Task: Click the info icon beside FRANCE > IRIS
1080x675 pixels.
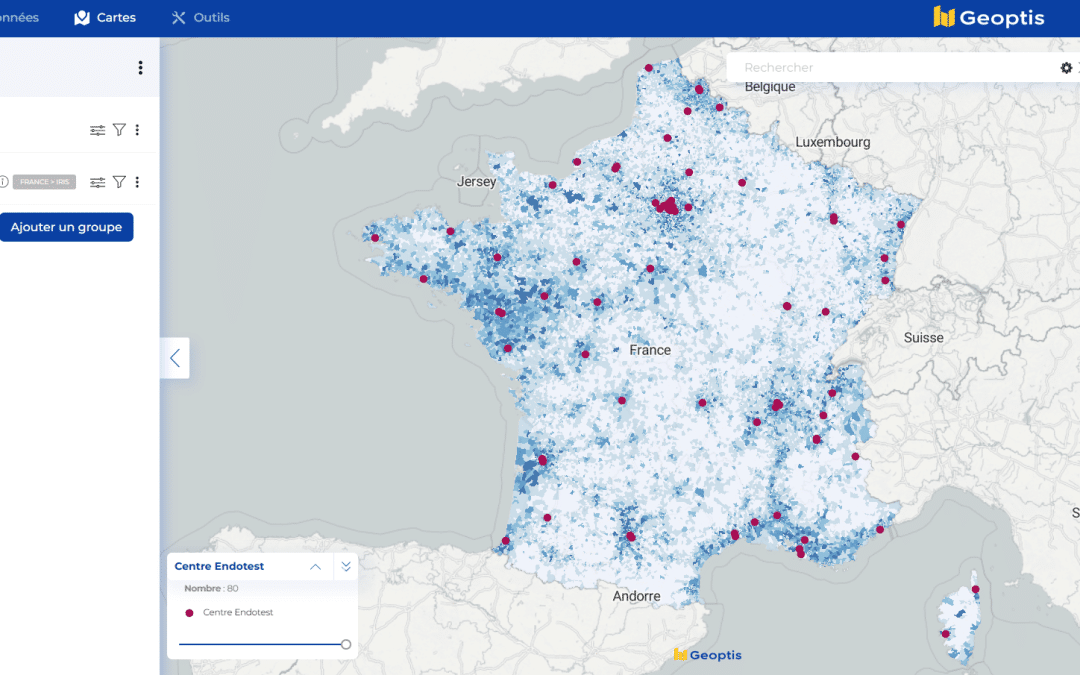Action: [3, 182]
